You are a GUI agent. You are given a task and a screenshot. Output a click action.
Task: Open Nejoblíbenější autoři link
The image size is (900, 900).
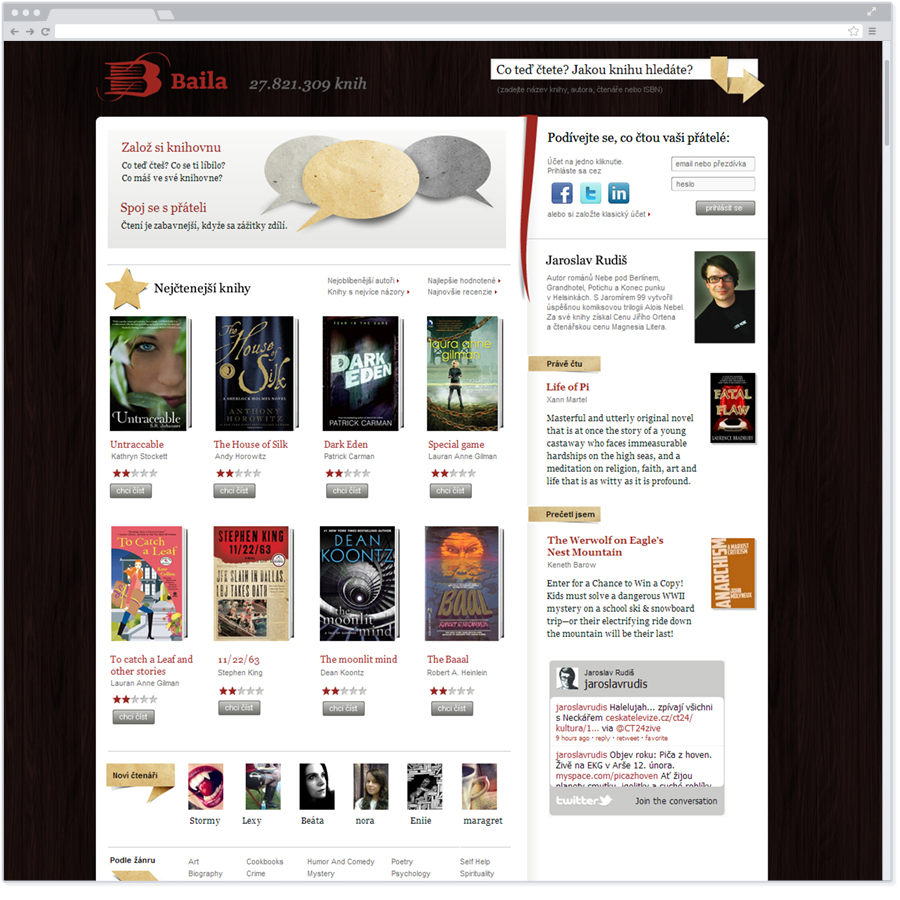(x=363, y=281)
